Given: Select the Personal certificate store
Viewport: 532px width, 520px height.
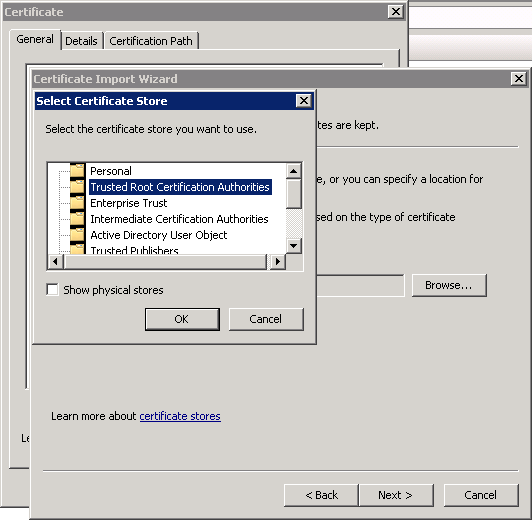Looking at the screenshot, I should (111, 171).
